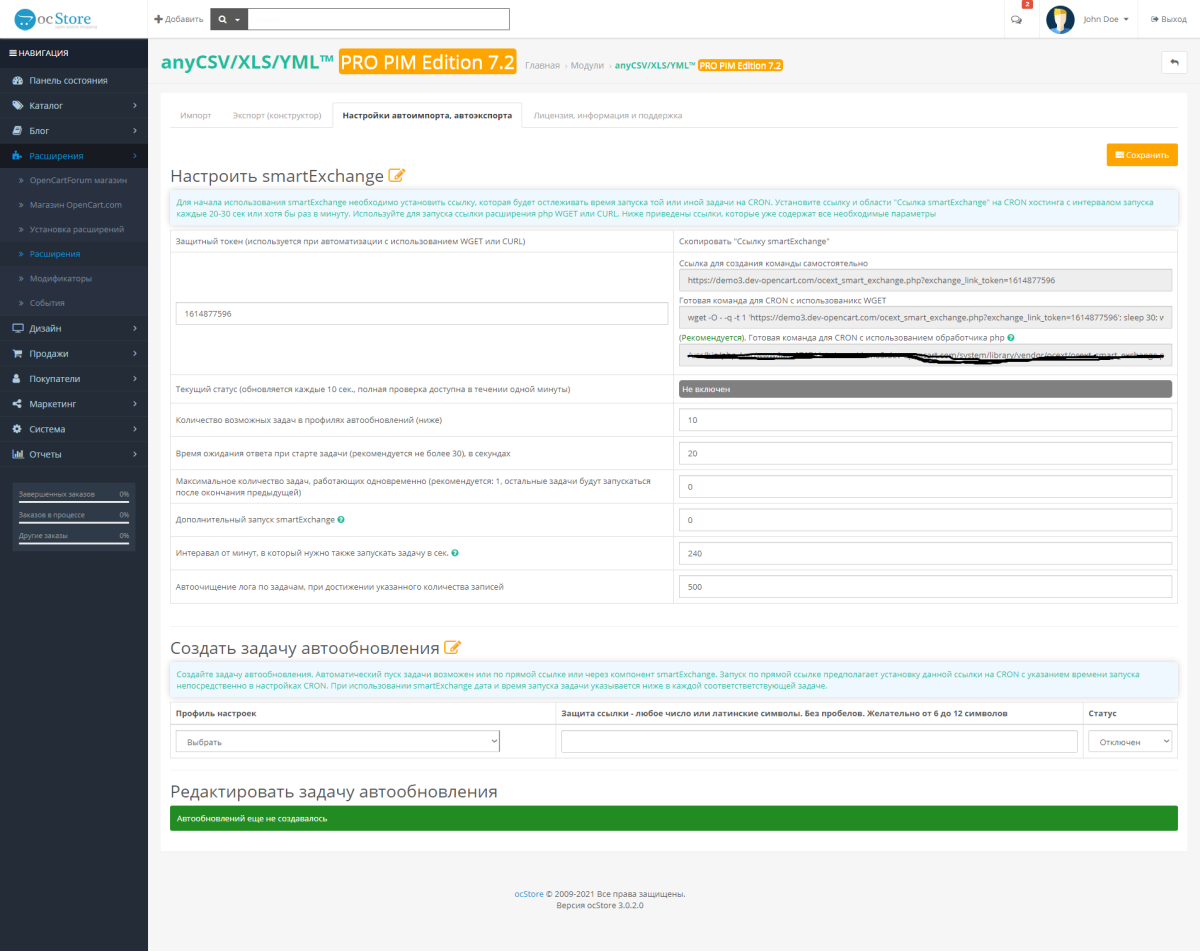
Task: Click the Добавить button
Action: pyautogui.click(x=178, y=19)
